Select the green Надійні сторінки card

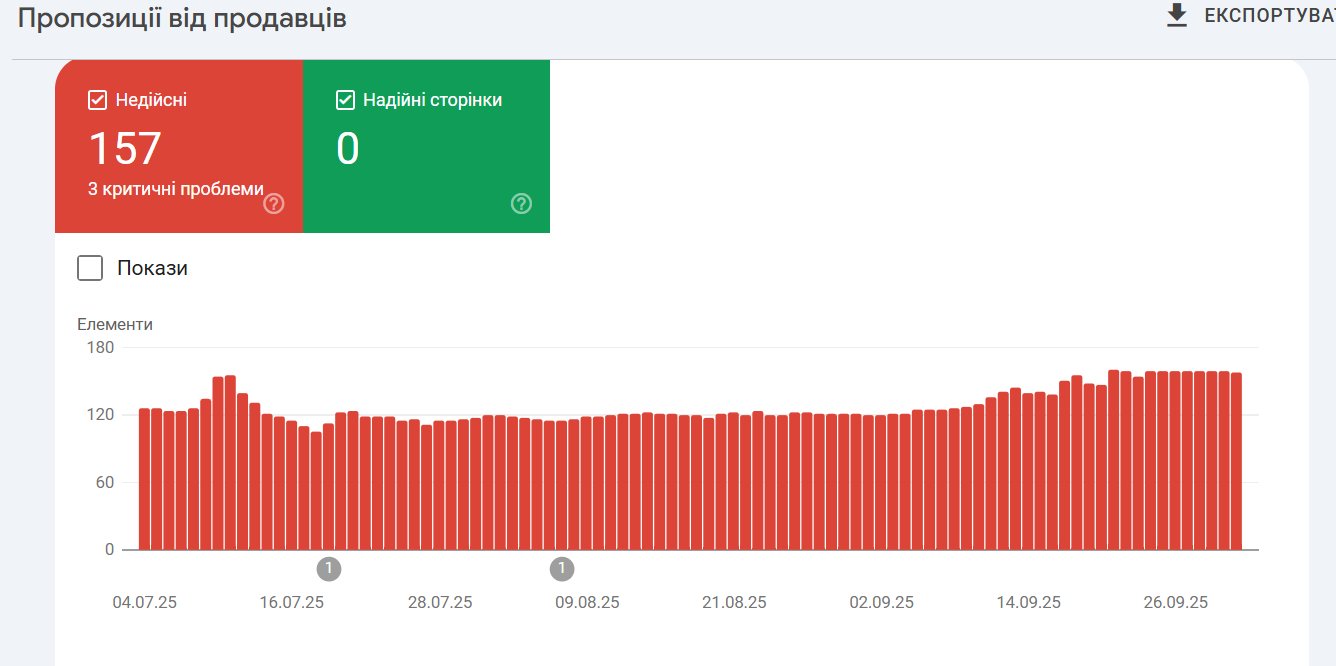(x=427, y=146)
